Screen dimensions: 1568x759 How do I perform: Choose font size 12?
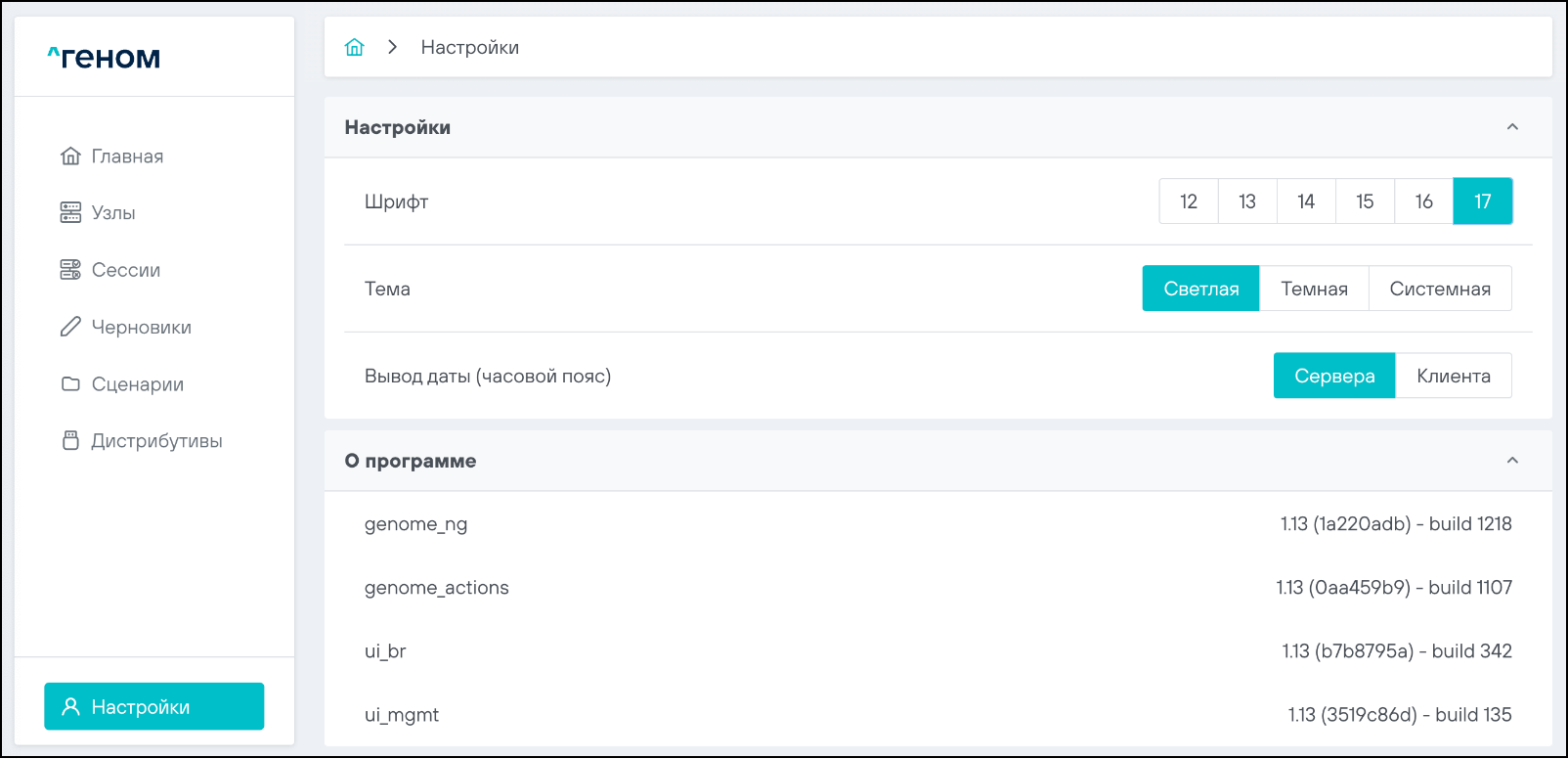pos(1189,201)
